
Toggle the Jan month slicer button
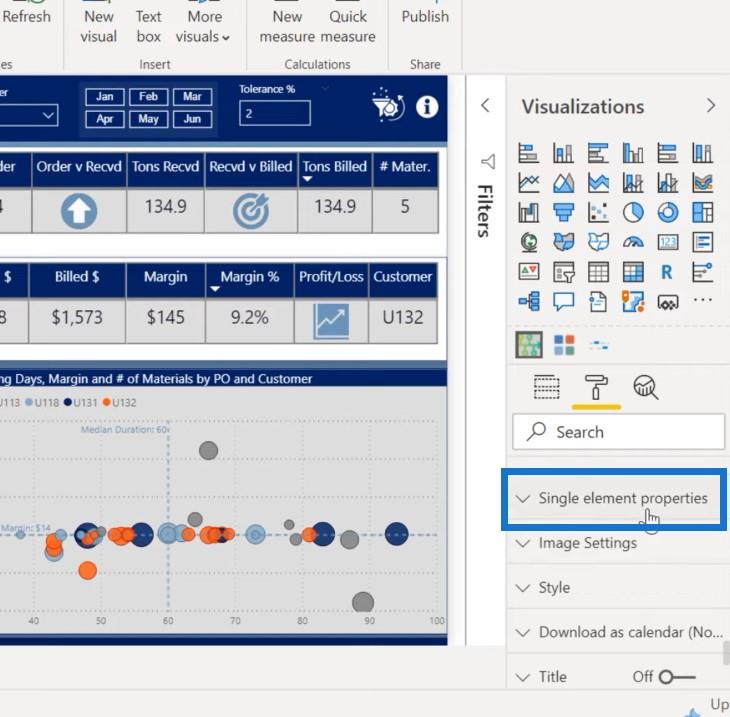[105, 97]
